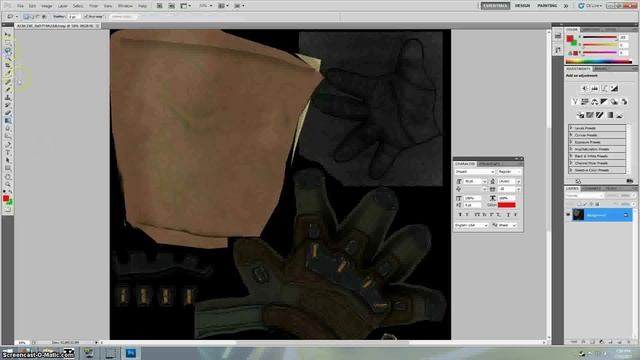640x360 pixels.
Task: Add a Photo Filter adjustment
Action: (x=614, y=102)
